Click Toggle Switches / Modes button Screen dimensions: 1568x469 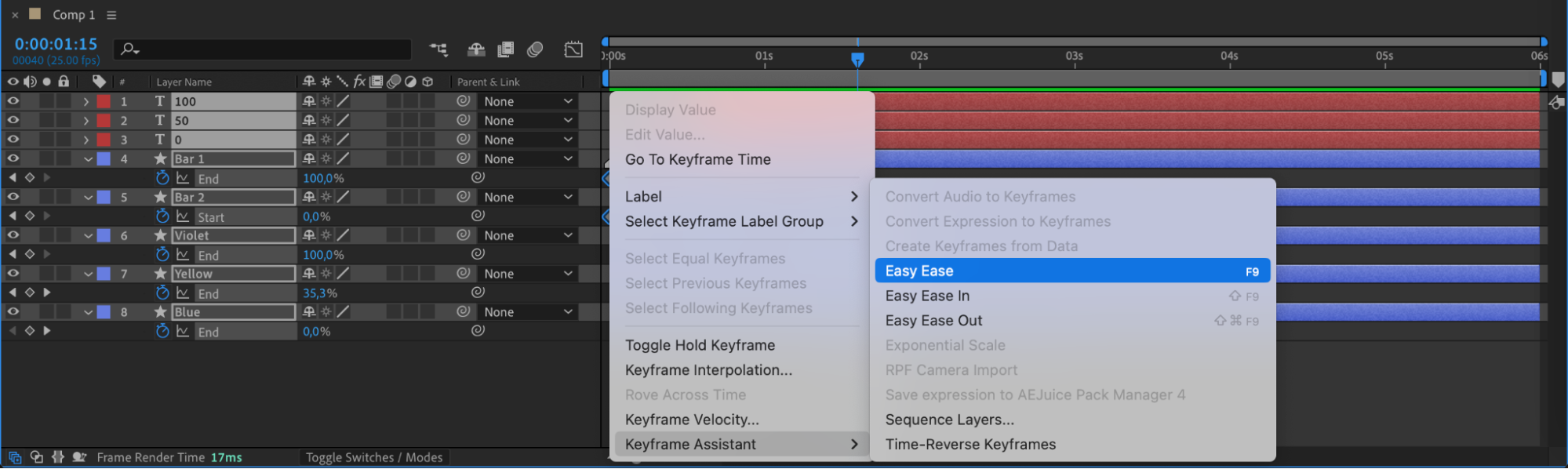(x=374, y=457)
